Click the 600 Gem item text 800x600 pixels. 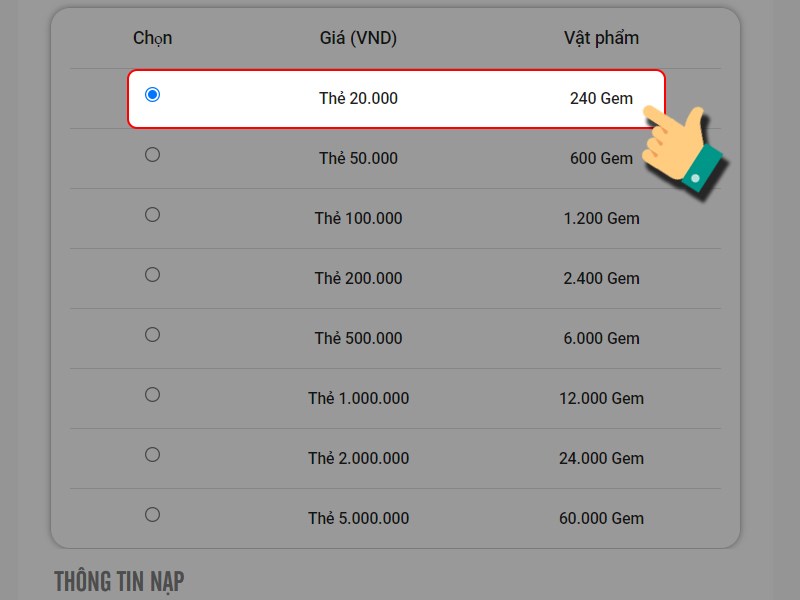click(x=601, y=158)
